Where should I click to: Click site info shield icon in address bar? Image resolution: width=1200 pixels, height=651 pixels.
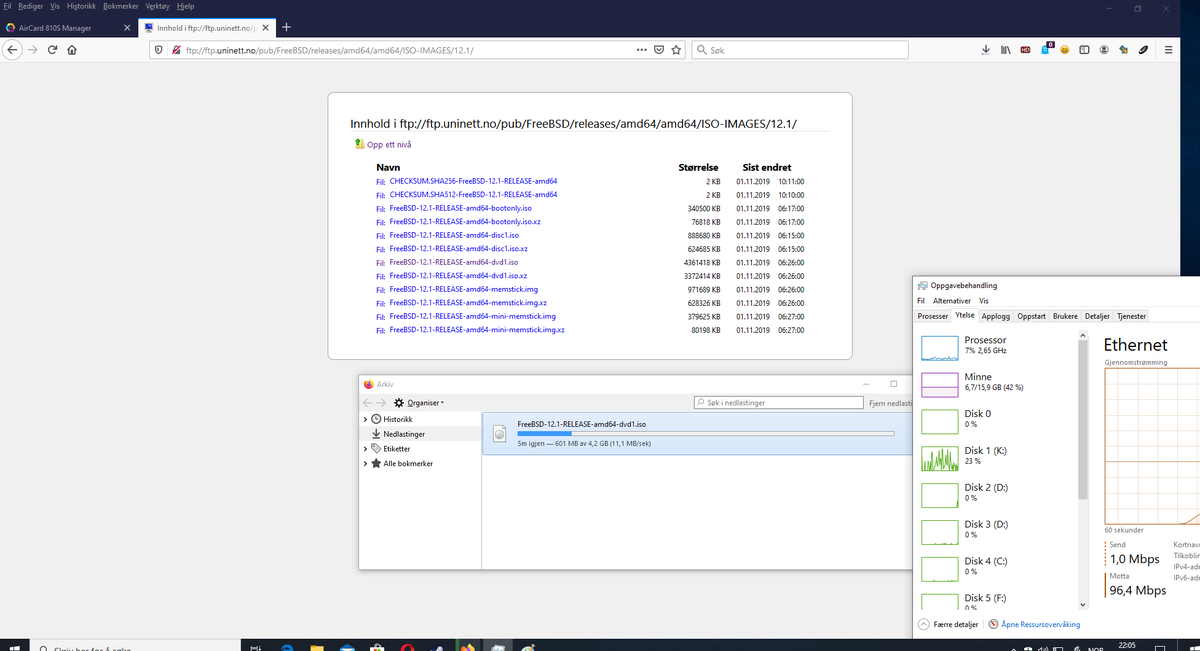pos(160,49)
